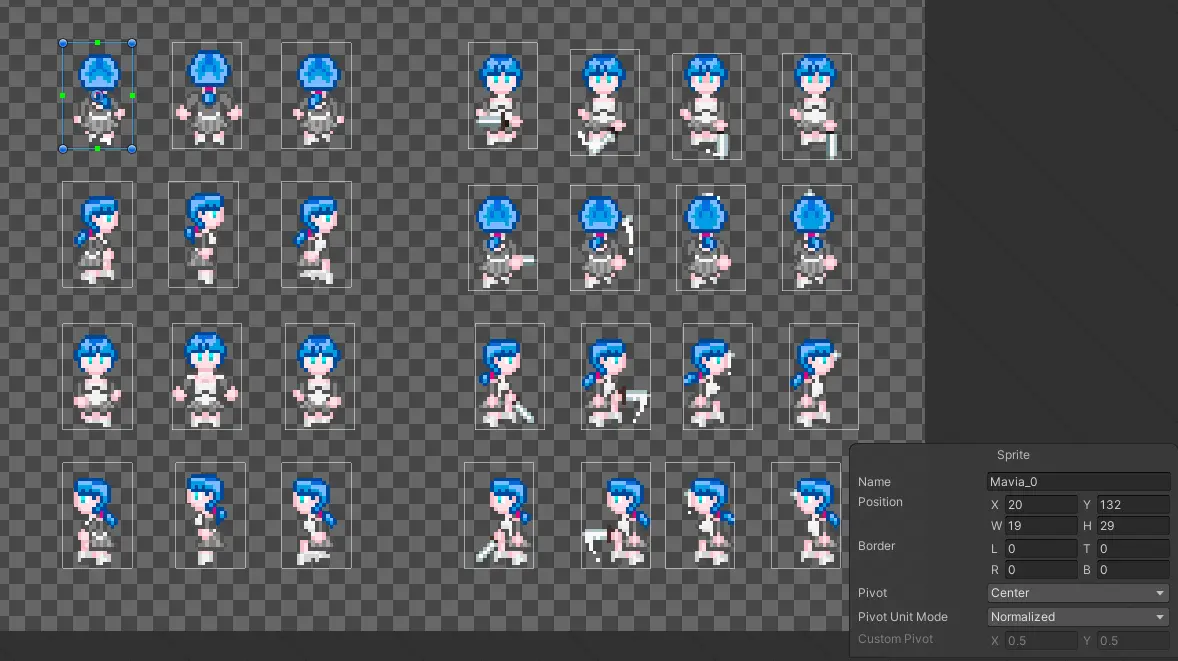Select third front-facing sword attack frame in top right row
The height and width of the screenshot is (661, 1178).
coord(707,106)
